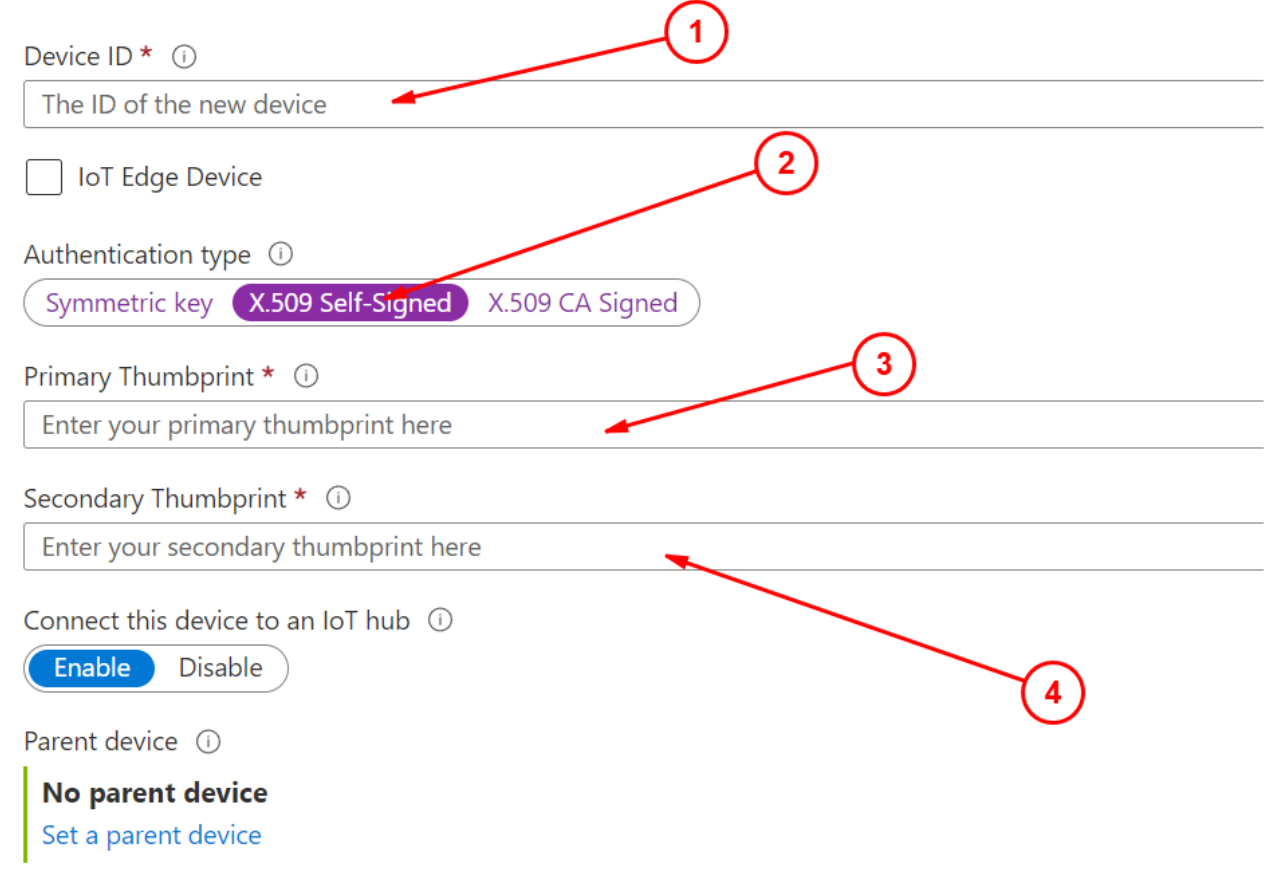Click the info icon beside Secondary Thumbprint

tap(339, 497)
